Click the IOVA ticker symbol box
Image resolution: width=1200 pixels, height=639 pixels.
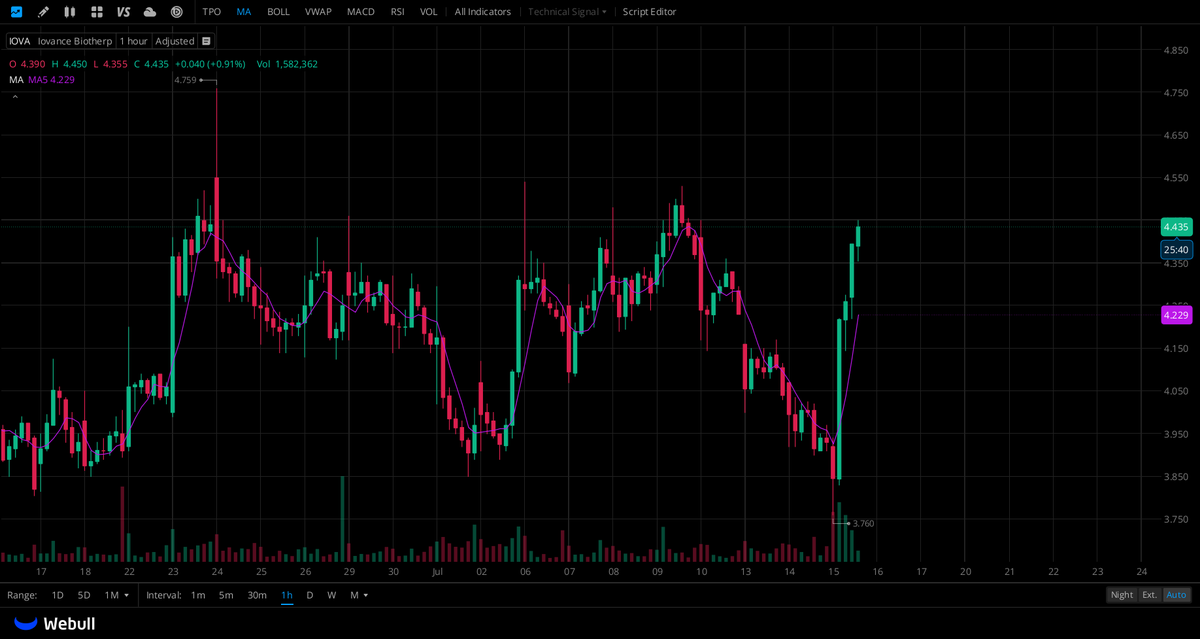tap(20, 41)
